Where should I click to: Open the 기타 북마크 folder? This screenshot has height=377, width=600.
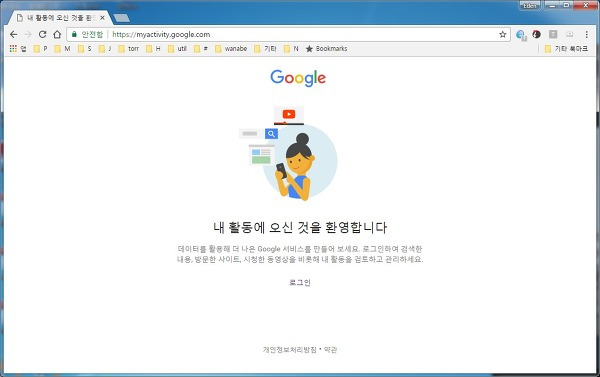(x=566, y=49)
